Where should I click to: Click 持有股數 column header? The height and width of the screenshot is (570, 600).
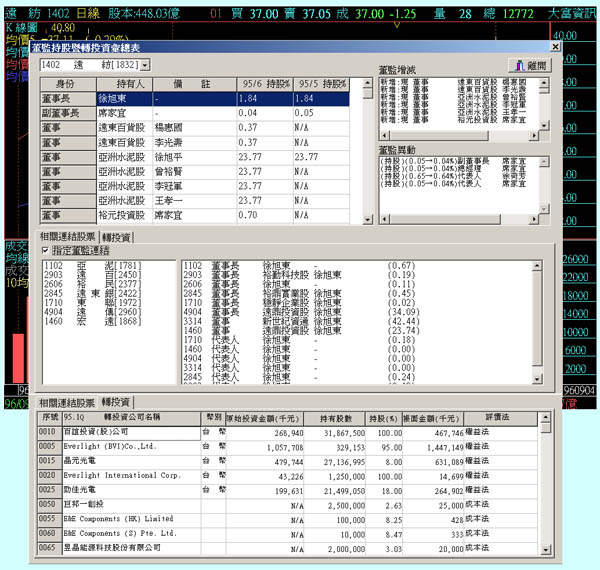click(x=335, y=418)
